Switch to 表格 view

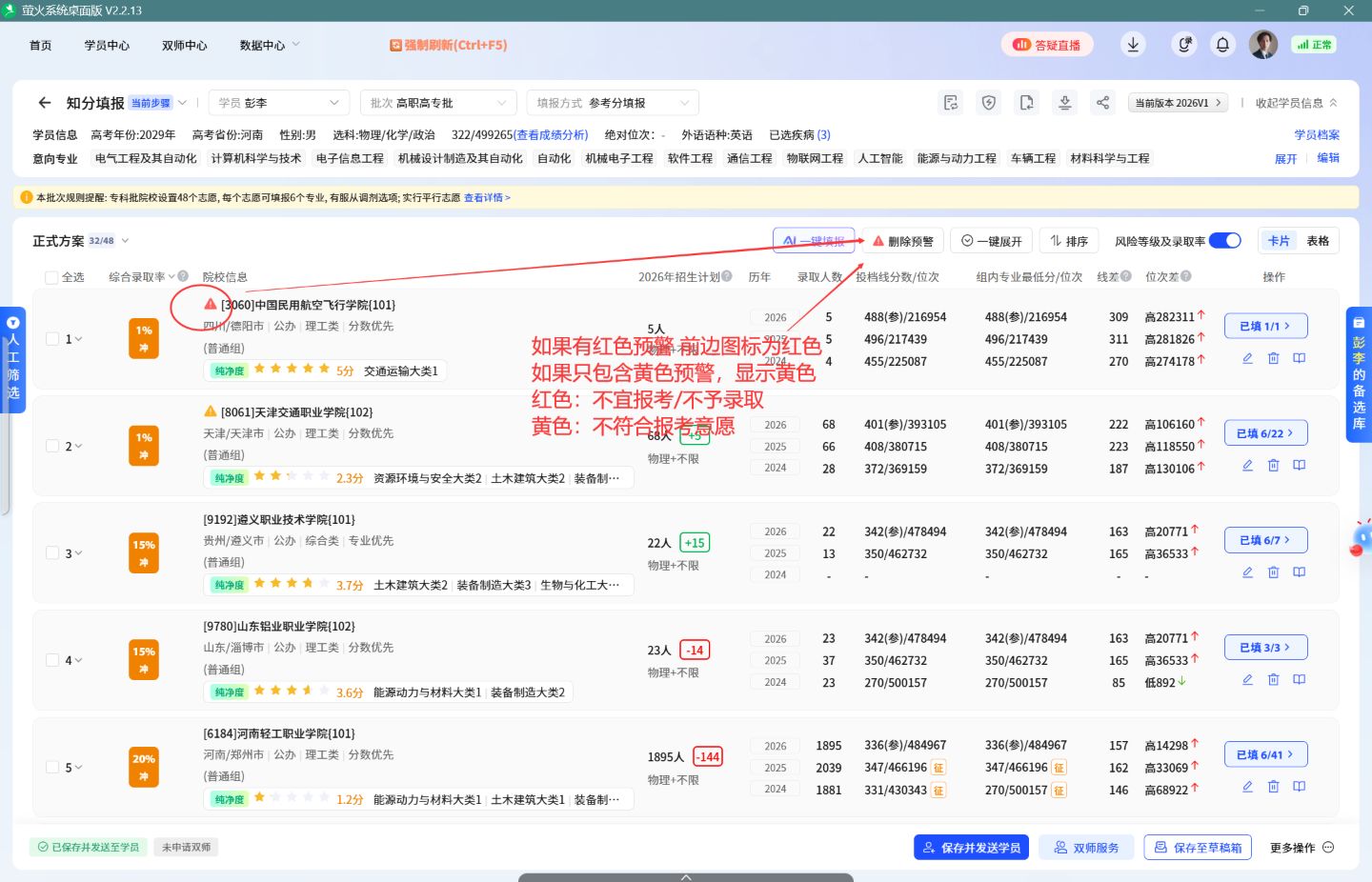click(x=1318, y=241)
